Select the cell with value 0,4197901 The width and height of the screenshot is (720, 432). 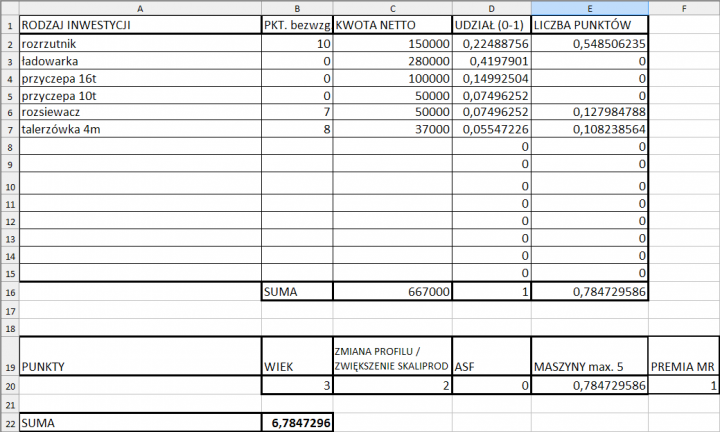tap(490, 62)
